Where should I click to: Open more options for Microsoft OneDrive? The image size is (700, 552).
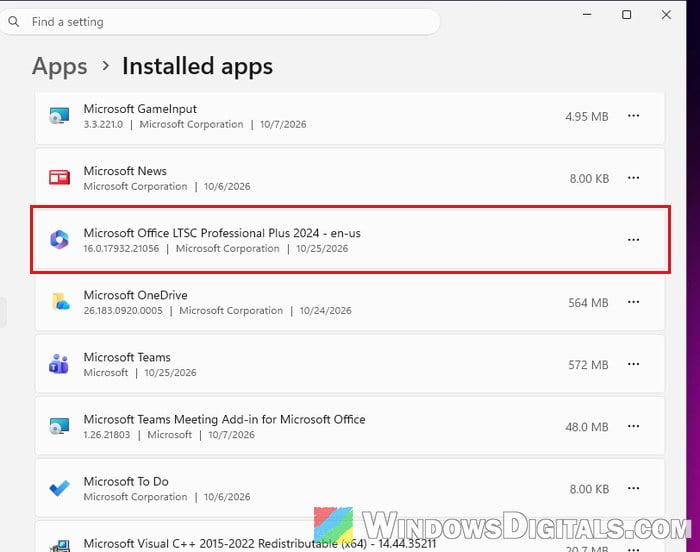pos(633,302)
